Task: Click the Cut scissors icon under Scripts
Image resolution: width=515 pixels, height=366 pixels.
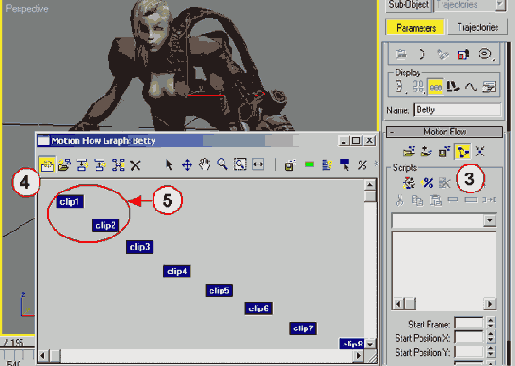Action: 399,200
